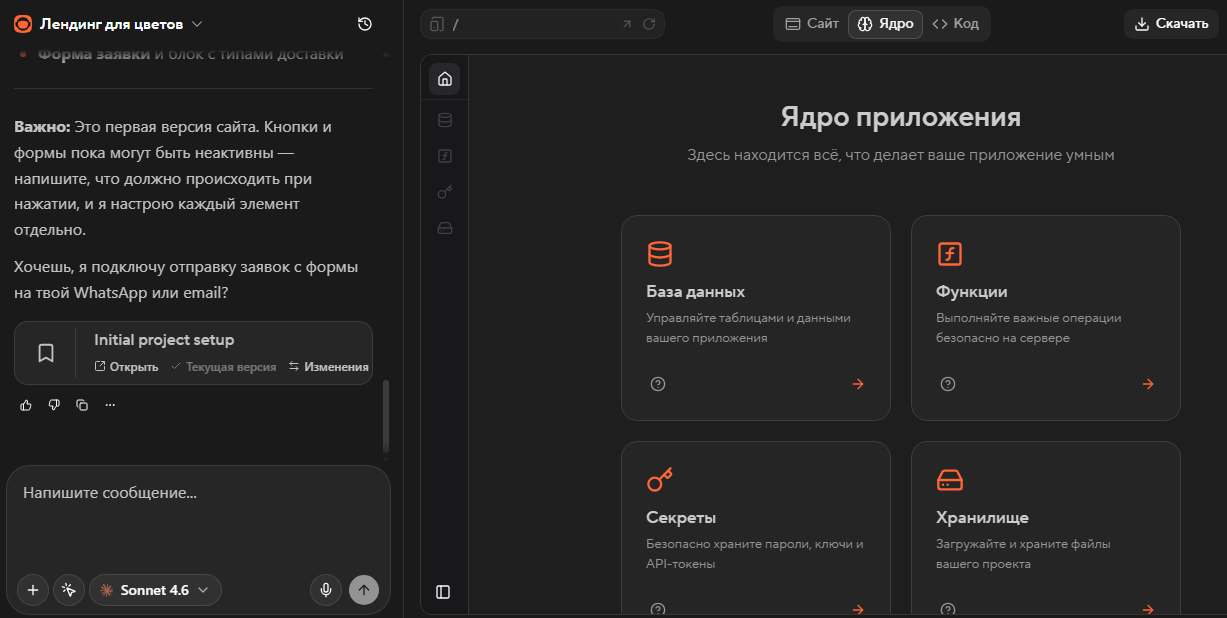This screenshot has width=1227, height=618.
Task: Open the secrets key icon in the core sidebar
Action: pyautogui.click(x=445, y=192)
